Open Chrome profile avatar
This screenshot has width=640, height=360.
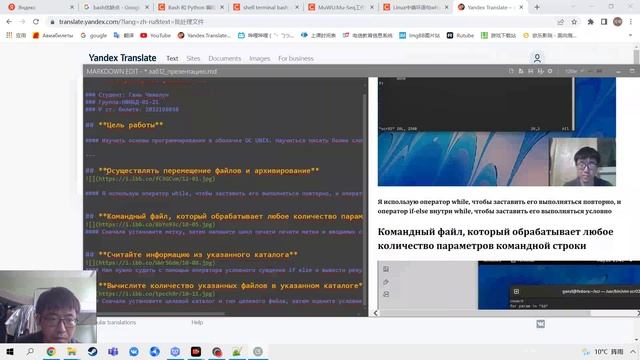(x=618, y=22)
